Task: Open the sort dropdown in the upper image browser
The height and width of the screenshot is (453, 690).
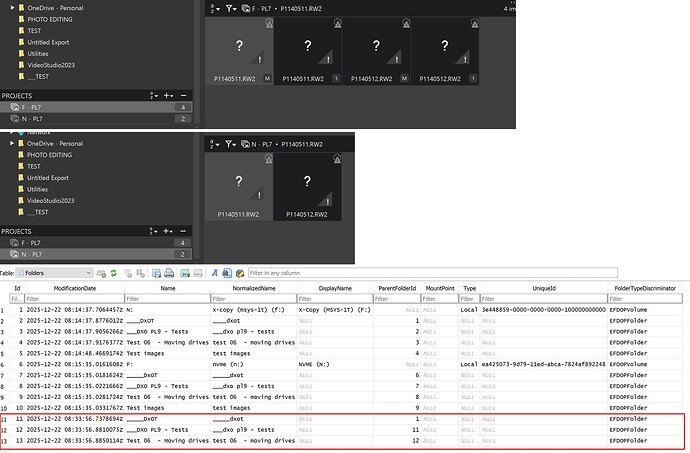Action: pos(215,8)
